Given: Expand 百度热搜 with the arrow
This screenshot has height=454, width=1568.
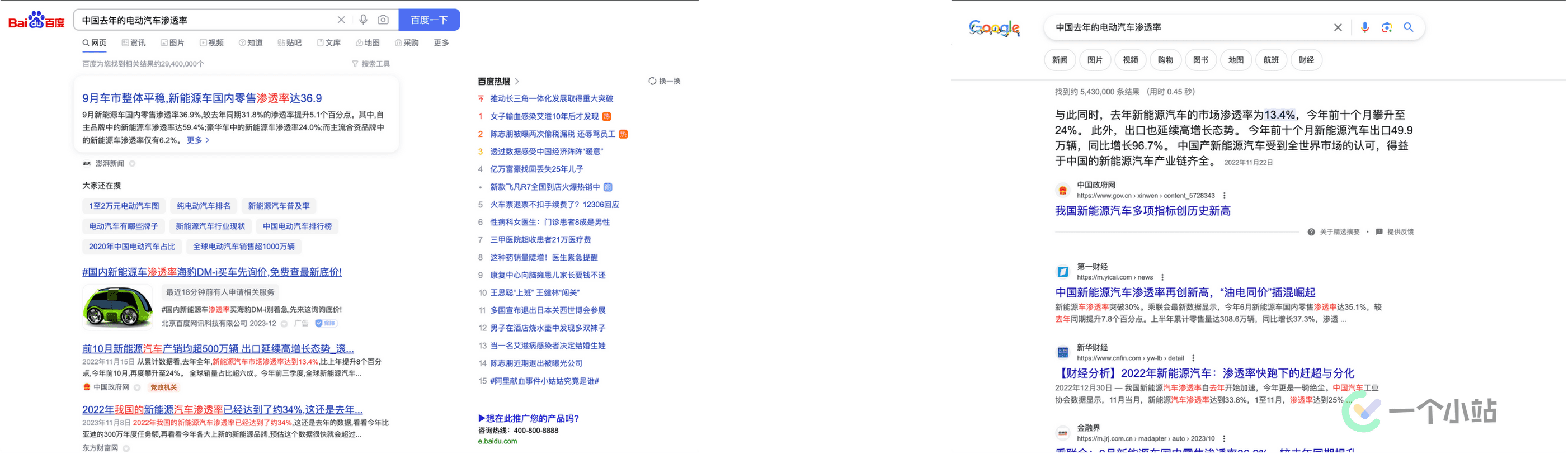Looking at the screenshot, I should (517, 81).
